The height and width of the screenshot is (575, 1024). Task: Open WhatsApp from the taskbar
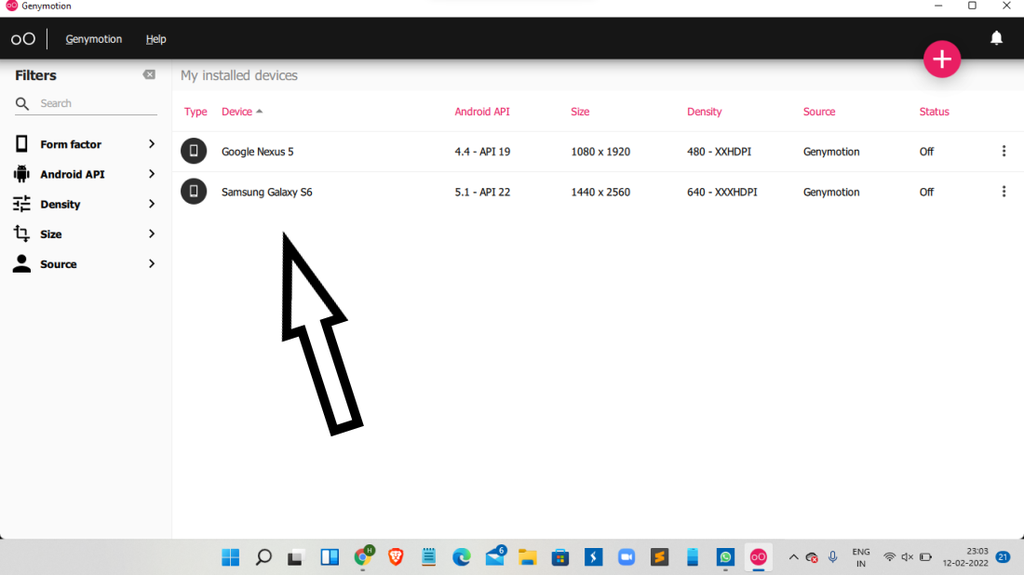[x=725, y=557]
